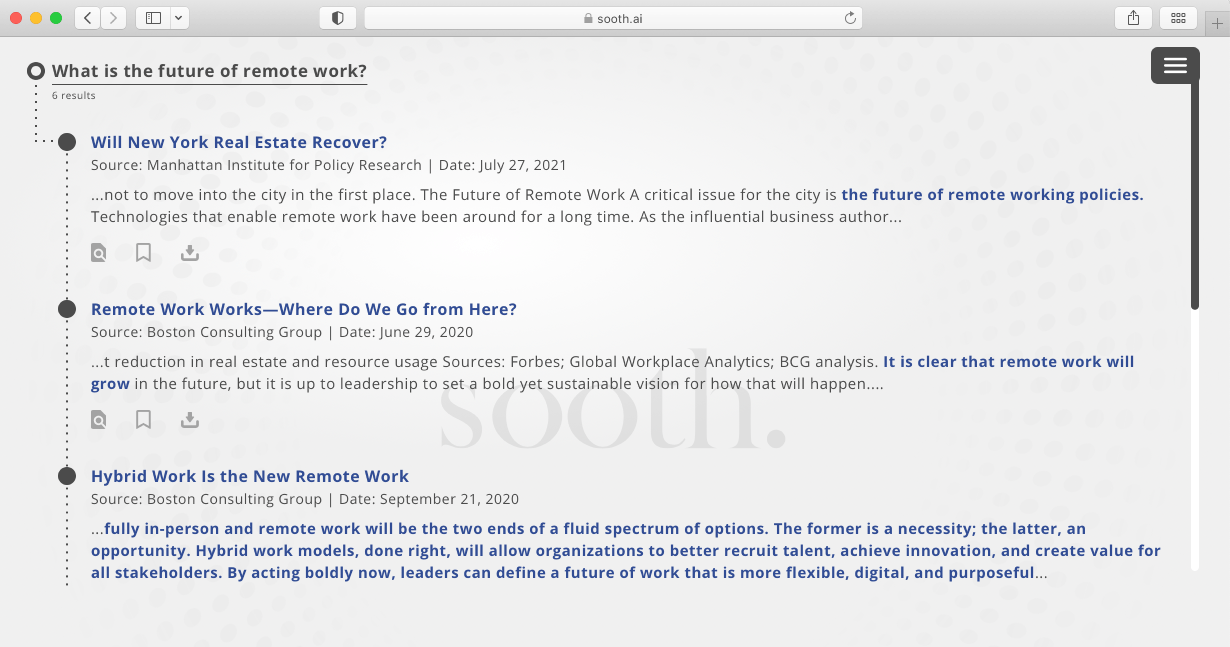Open the sidebar options dropdown arrow
This screenshot has height=647, width=1230.
click(179, 18)
